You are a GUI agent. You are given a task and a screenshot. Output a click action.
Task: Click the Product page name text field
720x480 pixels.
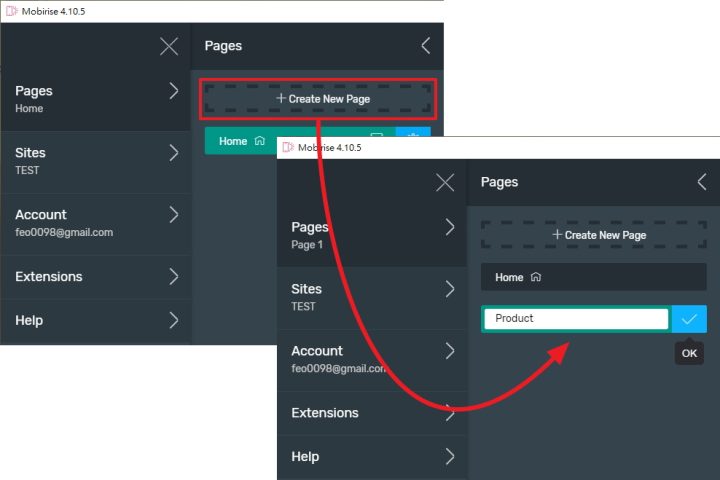pyautogui.click(x=575, y=319)
